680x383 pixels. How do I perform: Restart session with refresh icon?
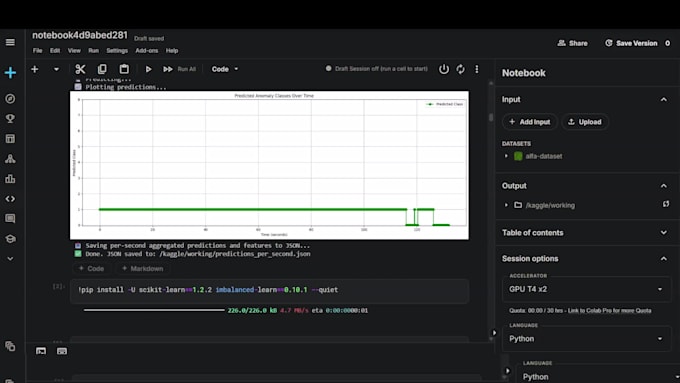point(461,69)
